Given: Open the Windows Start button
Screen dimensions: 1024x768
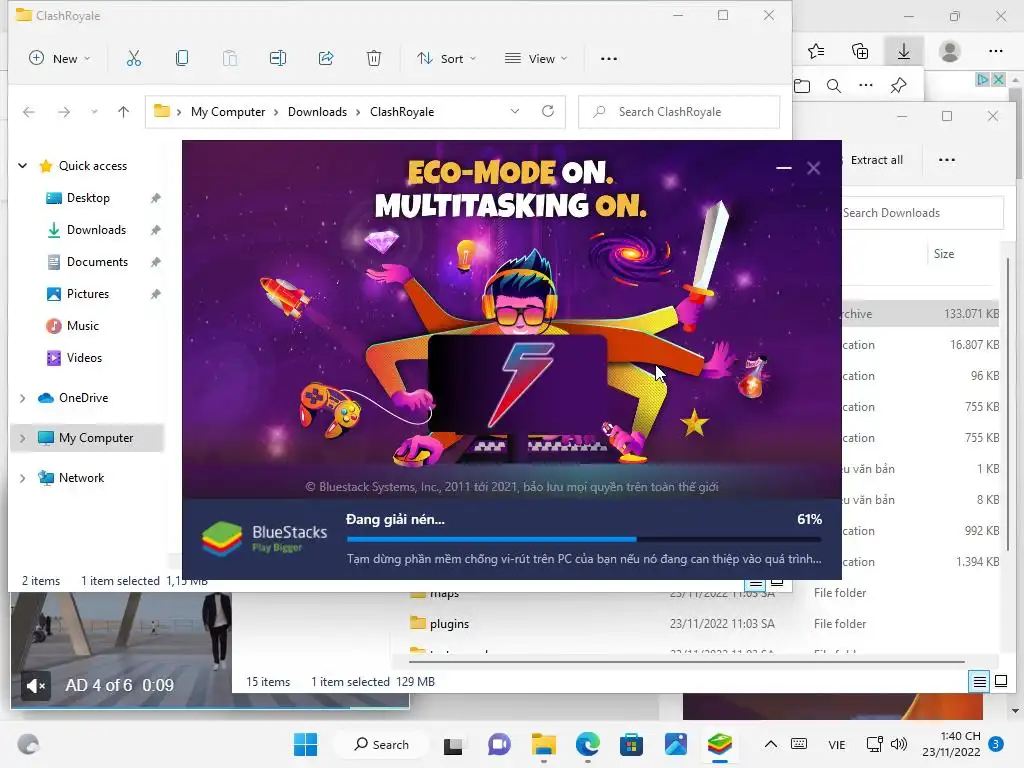Looking at the screenshot, I should 306,744.
